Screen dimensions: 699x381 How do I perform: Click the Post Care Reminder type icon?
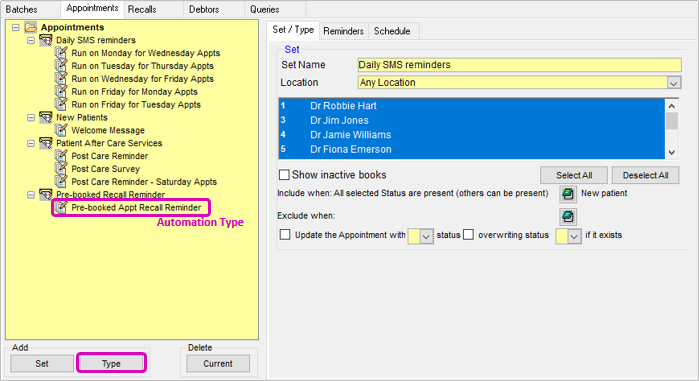click(61, 156)
